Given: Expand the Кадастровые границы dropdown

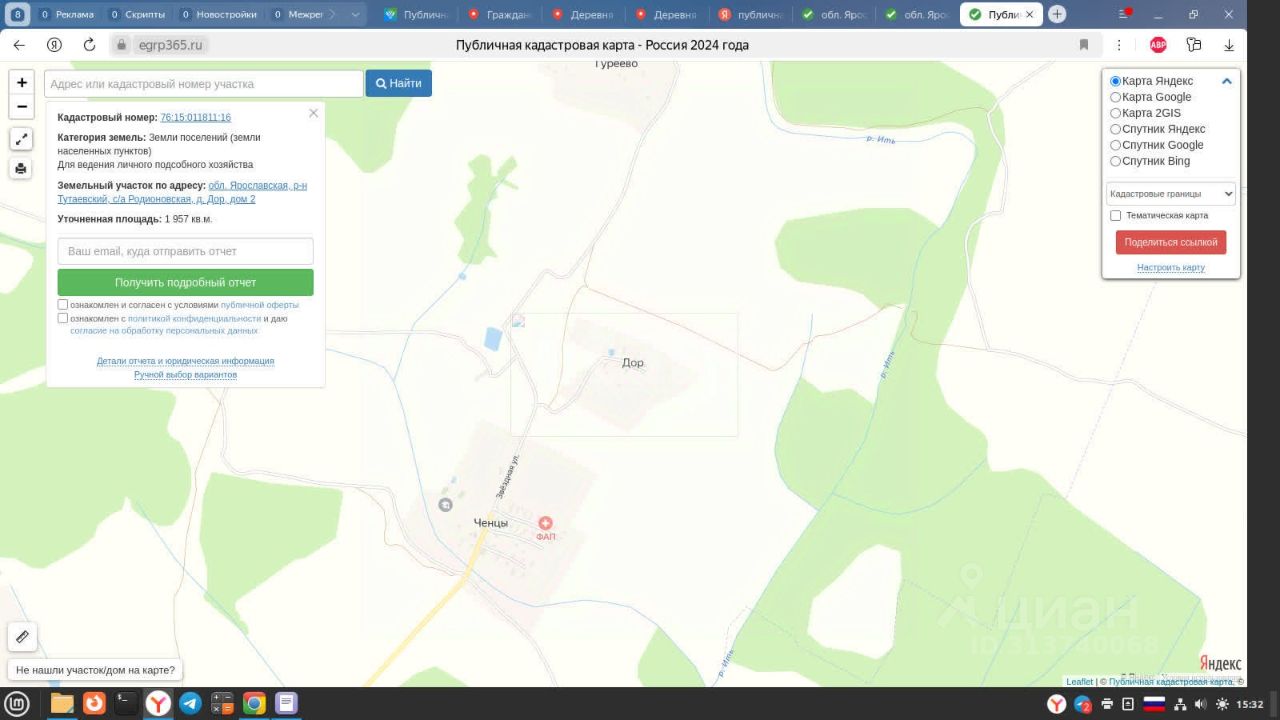Looking at the screenshot, I should click(x=1170, y=194).
